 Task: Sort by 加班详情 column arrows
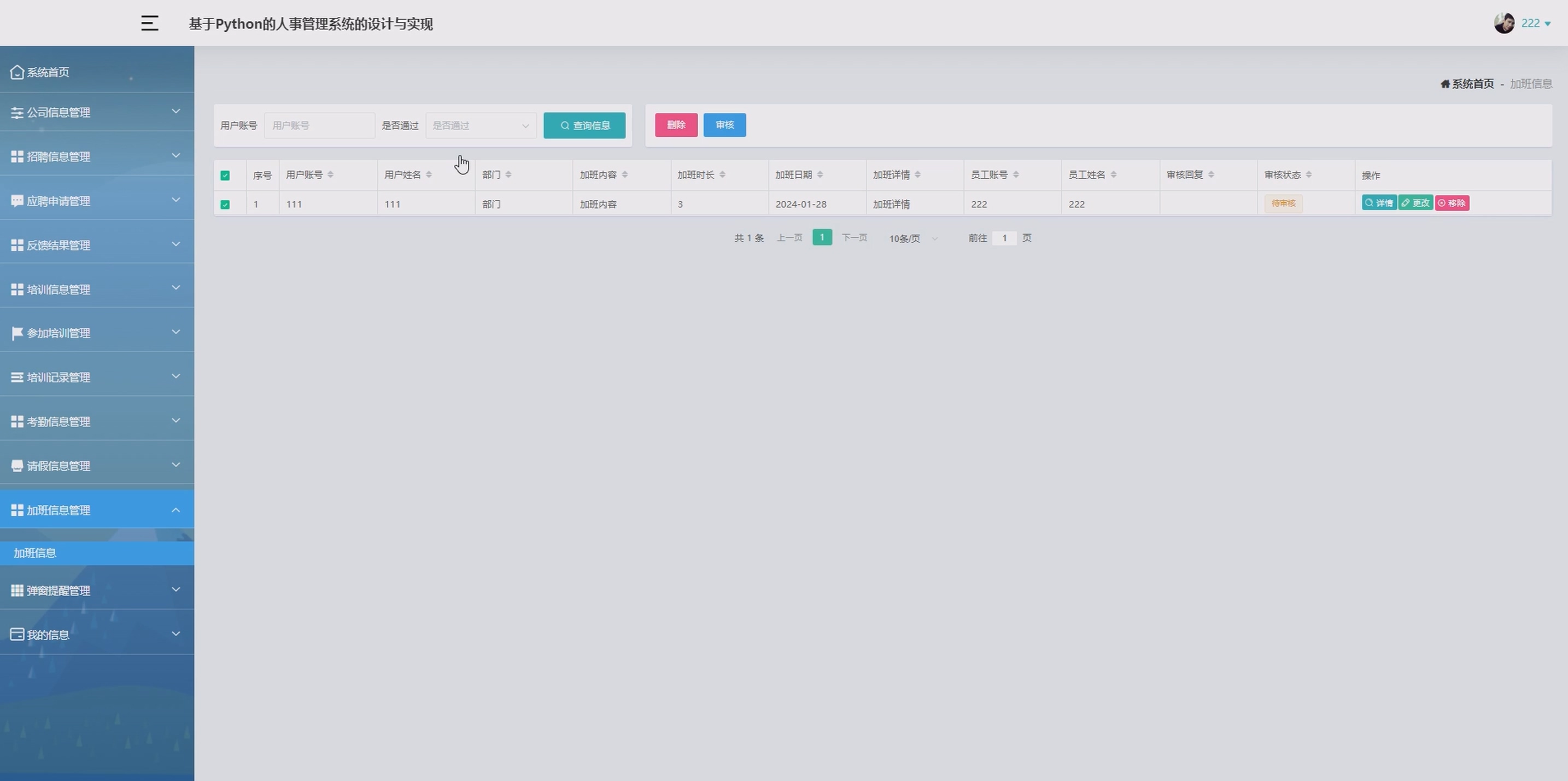(917, 174)
